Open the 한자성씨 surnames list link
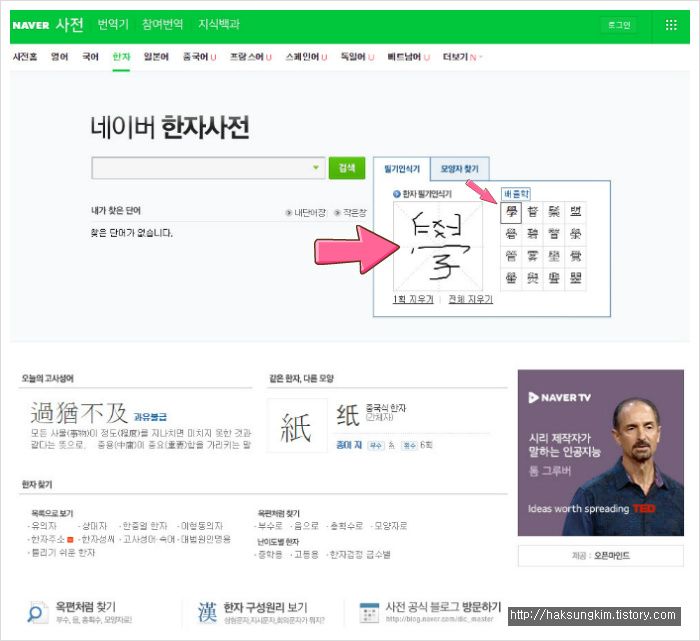Image resolution: width=700 pixels, height=641 pixels. (97, 539)
